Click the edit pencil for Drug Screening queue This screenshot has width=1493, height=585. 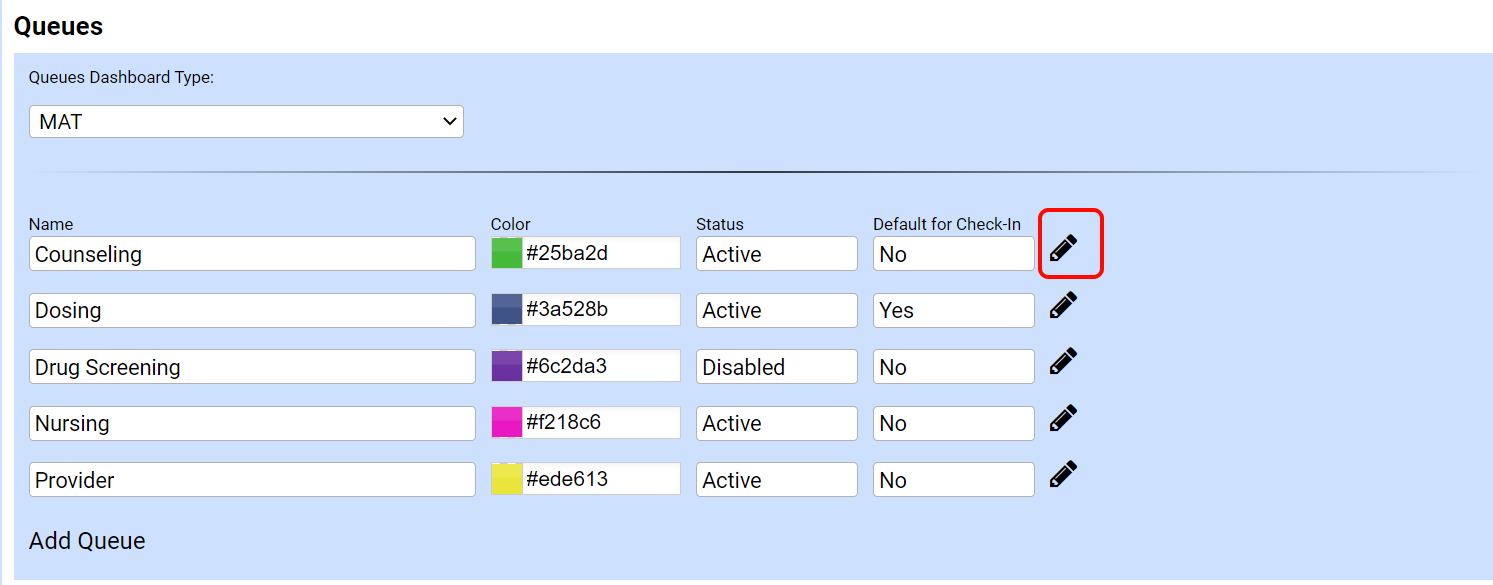coord(1064,360)
